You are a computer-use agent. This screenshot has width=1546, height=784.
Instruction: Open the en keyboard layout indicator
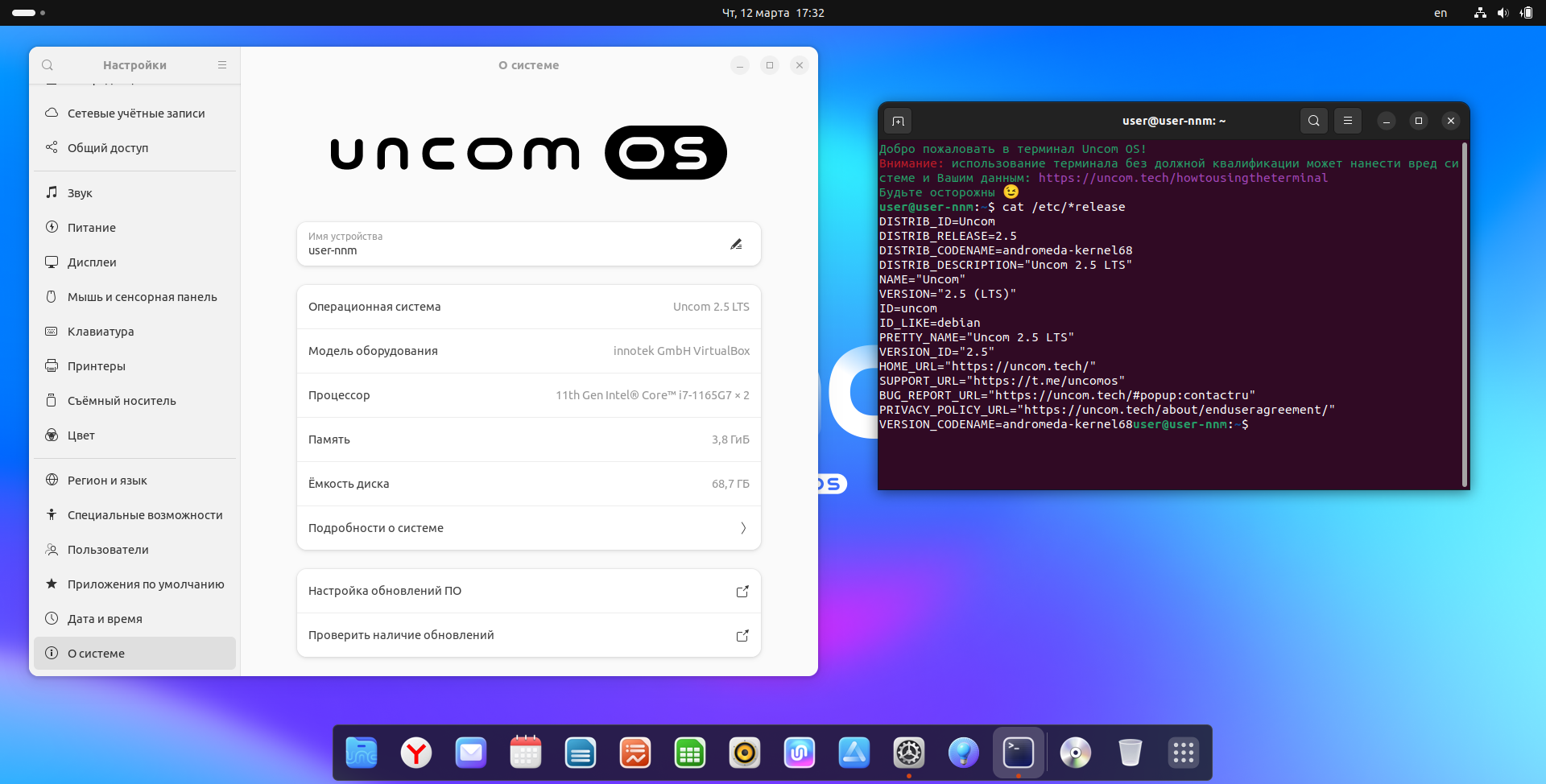1441,13
